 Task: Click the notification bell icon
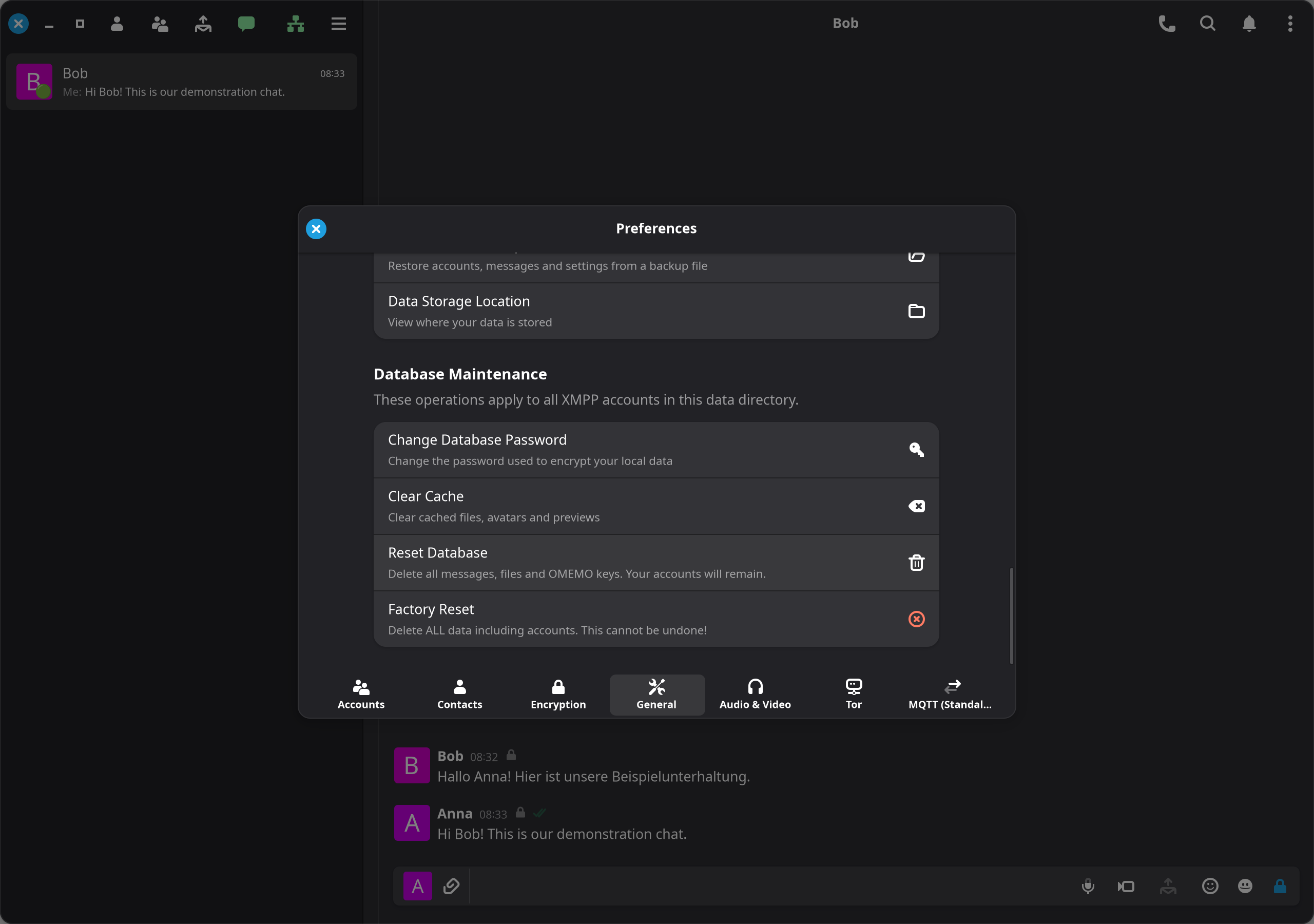coord(1249,24)
